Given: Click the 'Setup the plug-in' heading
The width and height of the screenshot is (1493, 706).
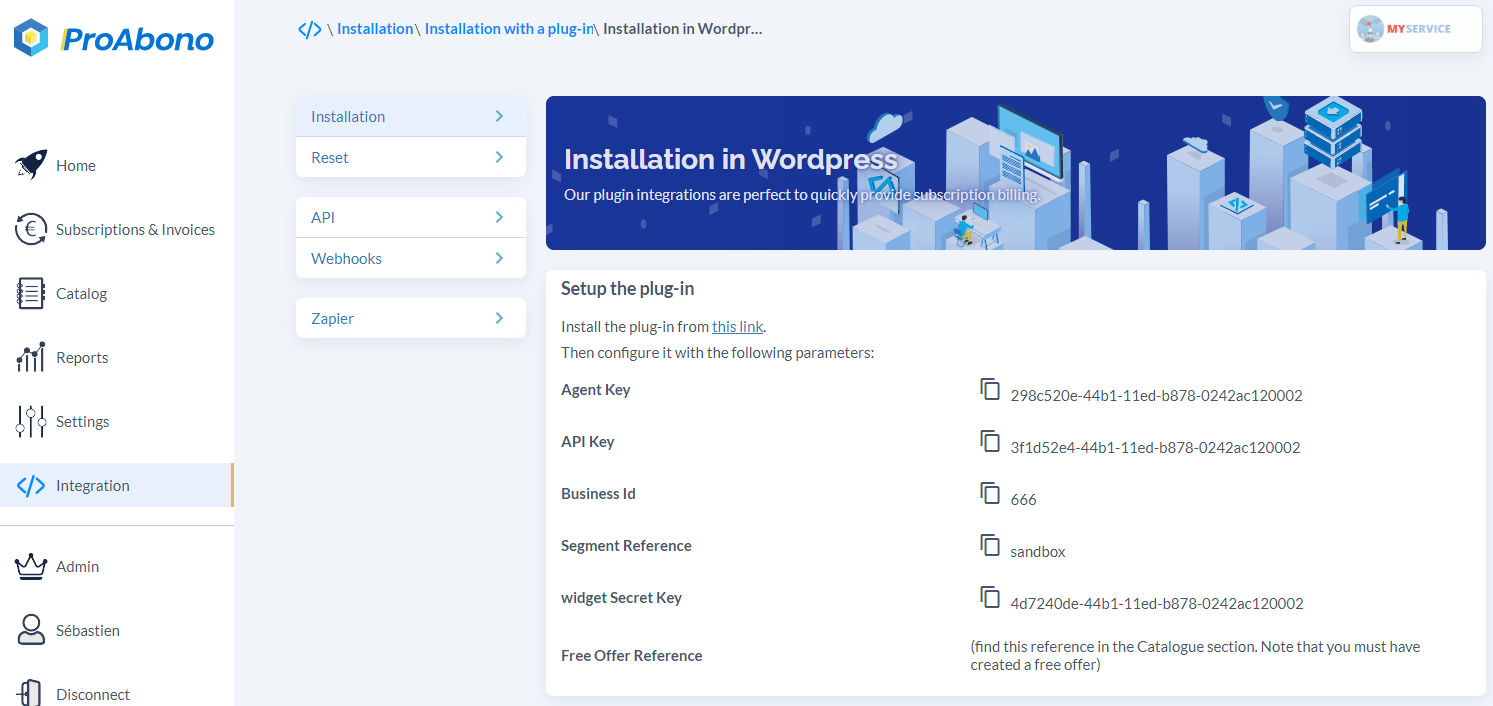Looking at the screenshot, I should pyautogui.click(x=628, y=289).
